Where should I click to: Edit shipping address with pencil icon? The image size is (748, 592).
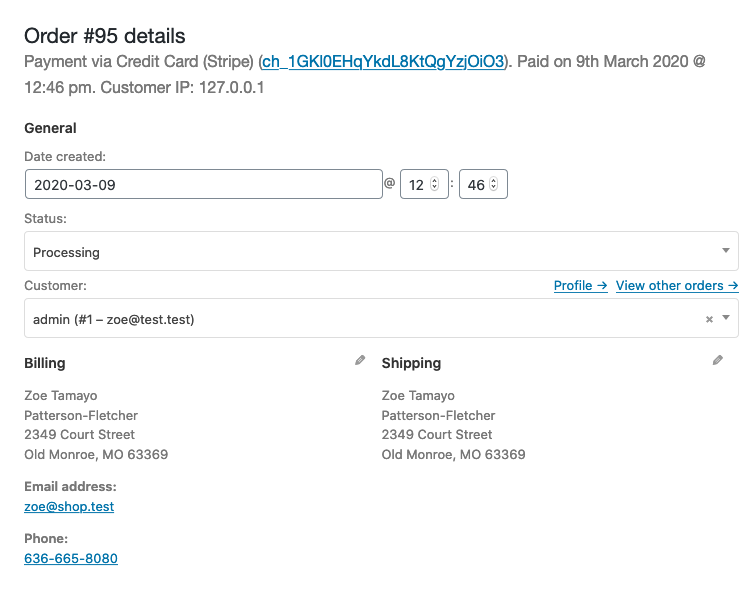click(717, 361)
